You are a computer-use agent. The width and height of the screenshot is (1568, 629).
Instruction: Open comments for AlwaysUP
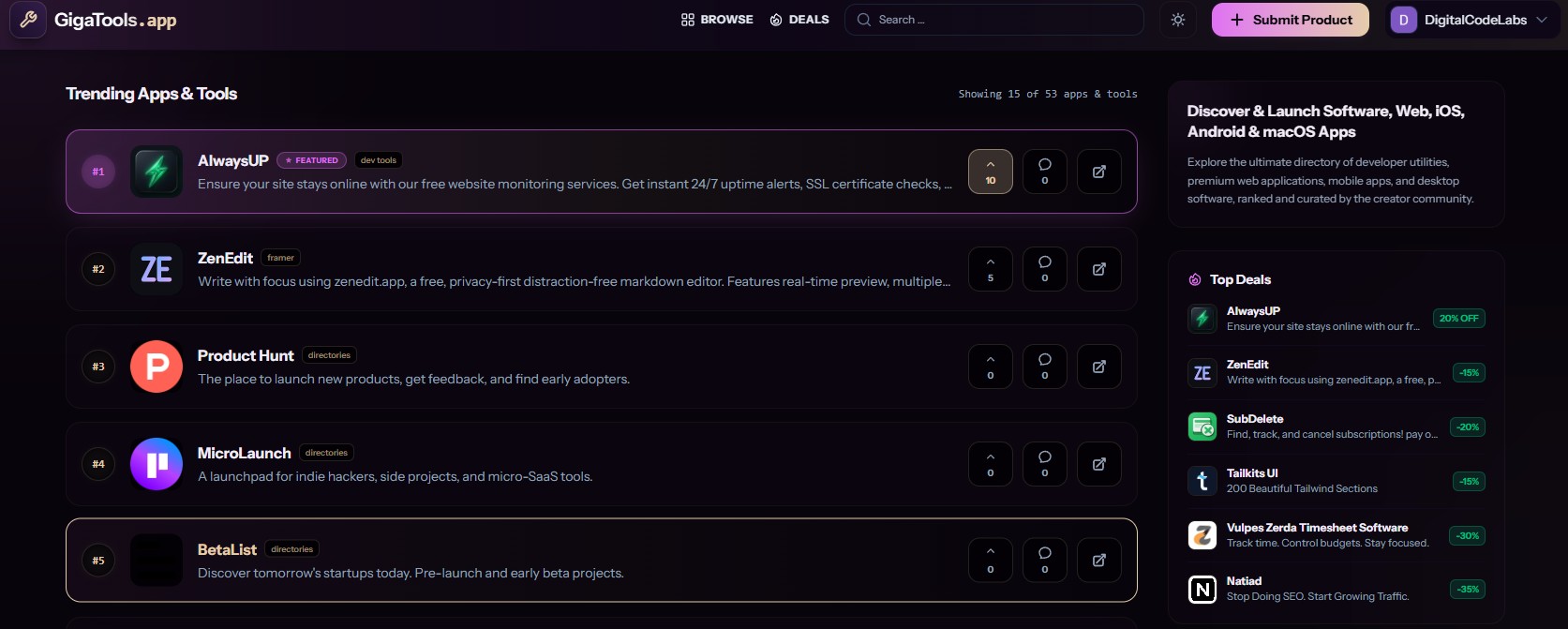[x=1045, y=172]
